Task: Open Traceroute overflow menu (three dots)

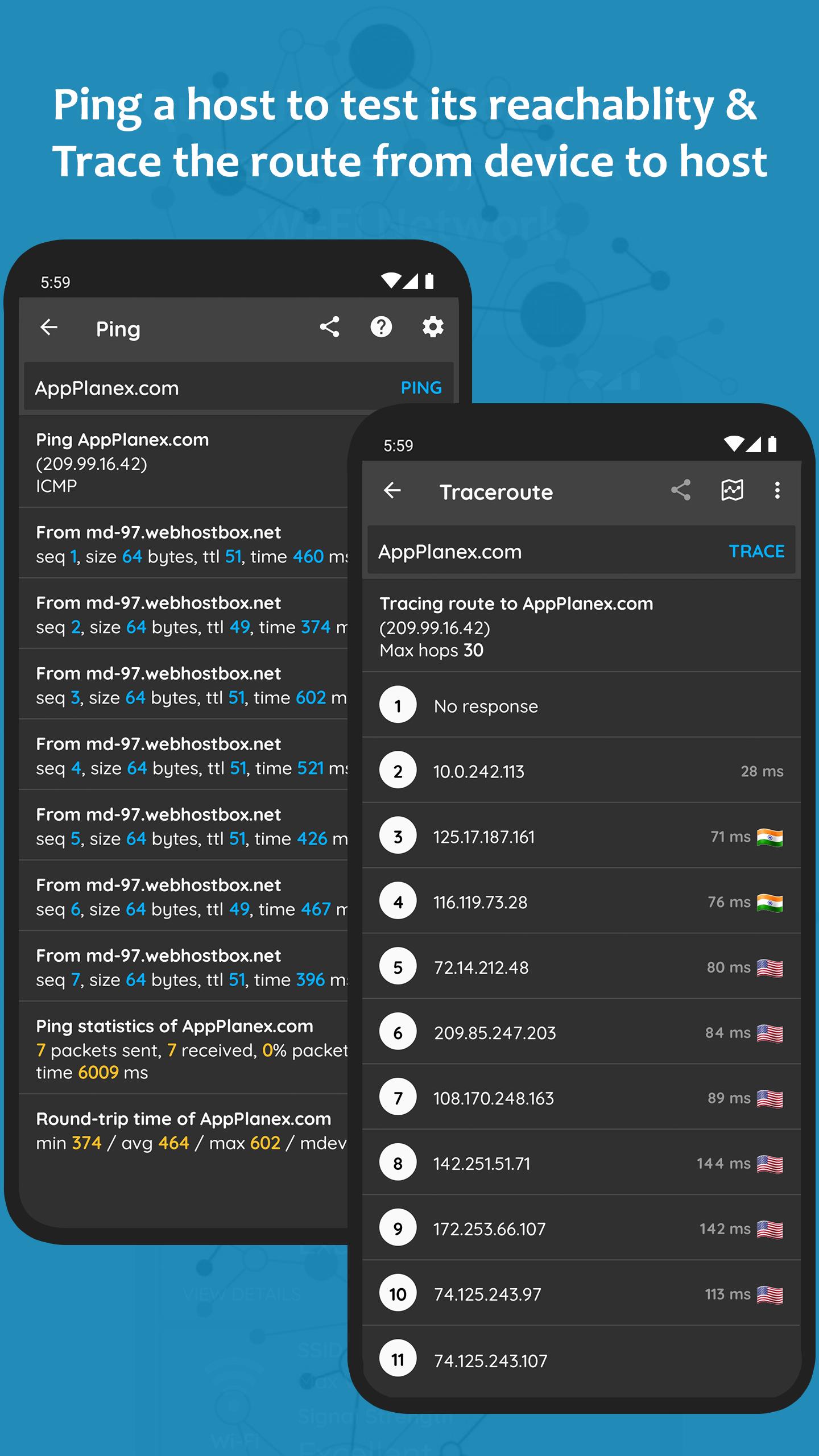Action: [777, 490]
